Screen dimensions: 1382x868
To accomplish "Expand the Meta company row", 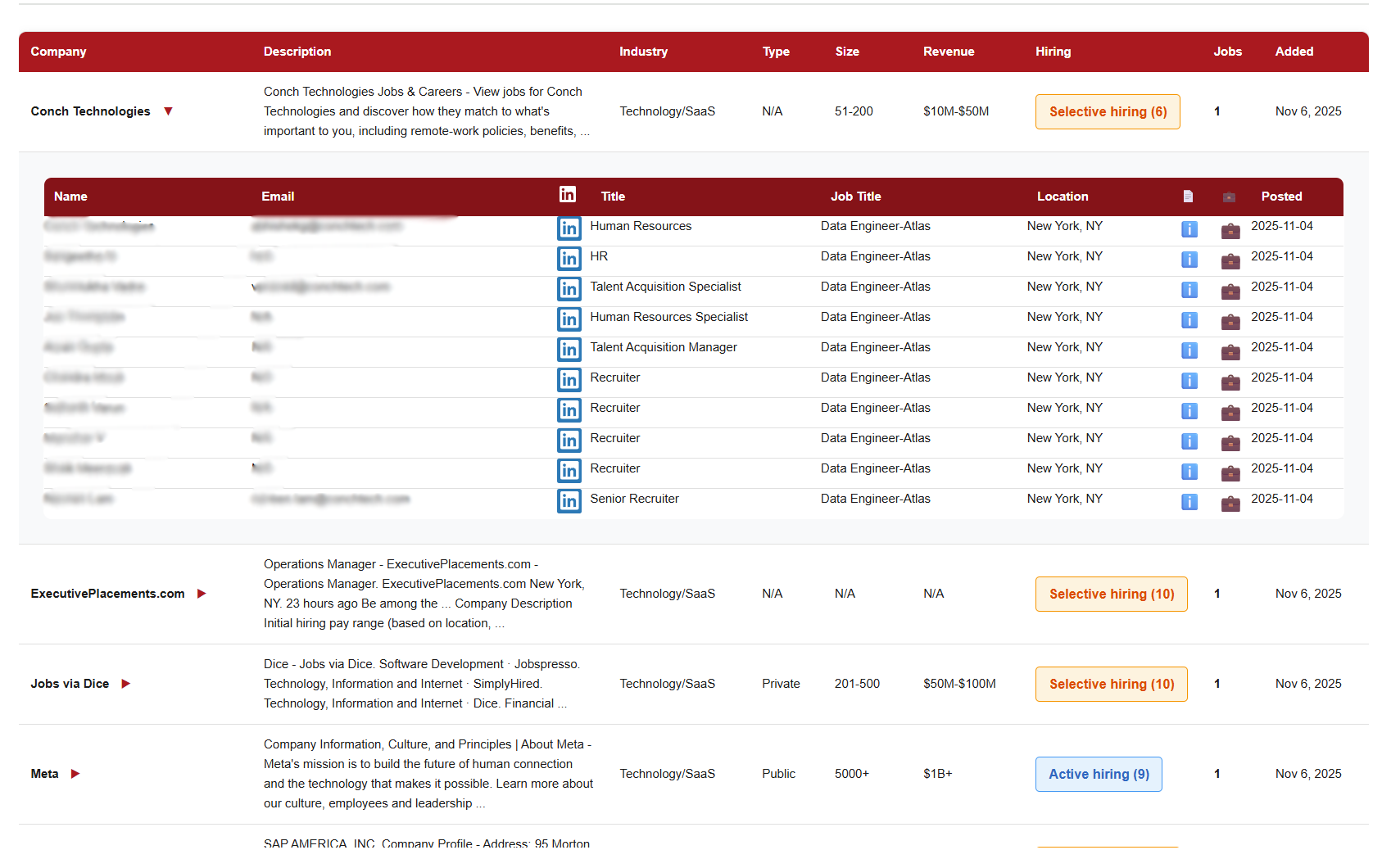I will [x=75, y=774].
